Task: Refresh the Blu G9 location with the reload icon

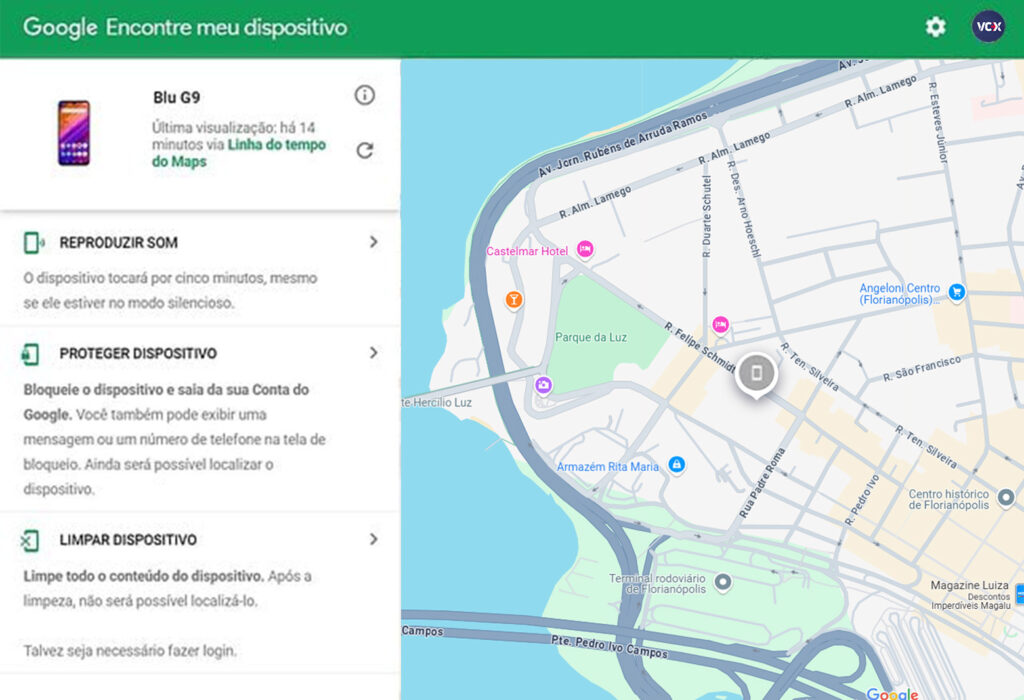Action: [365, 150]
